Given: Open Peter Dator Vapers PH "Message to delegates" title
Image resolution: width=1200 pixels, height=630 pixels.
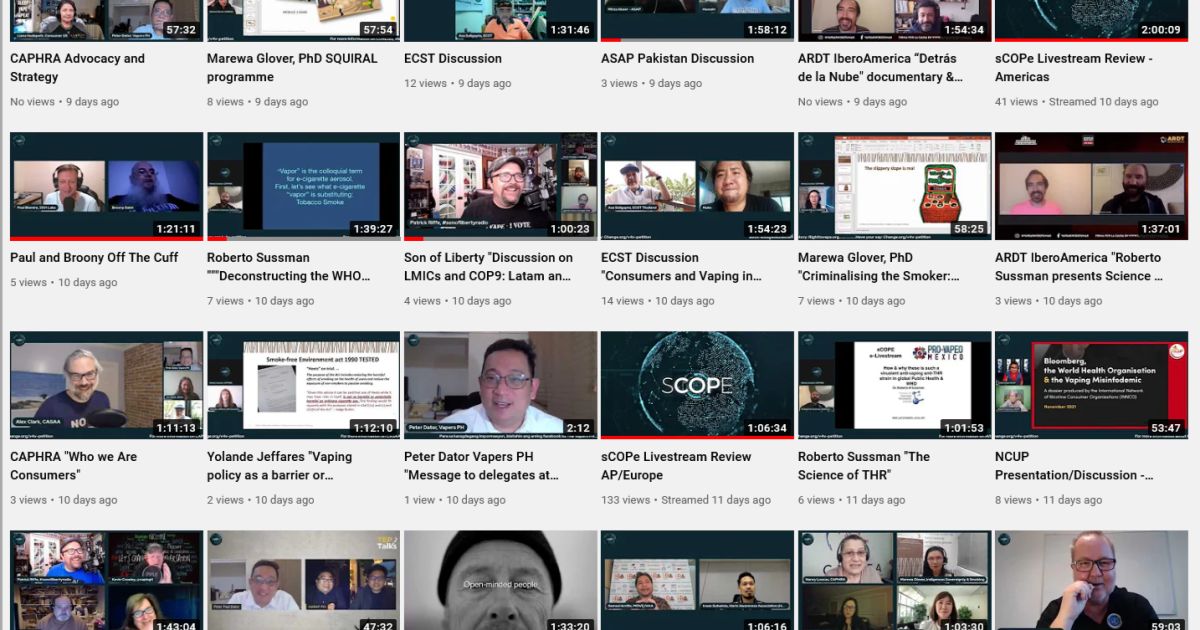Looking at the screenshot, I should click(481, 465).
